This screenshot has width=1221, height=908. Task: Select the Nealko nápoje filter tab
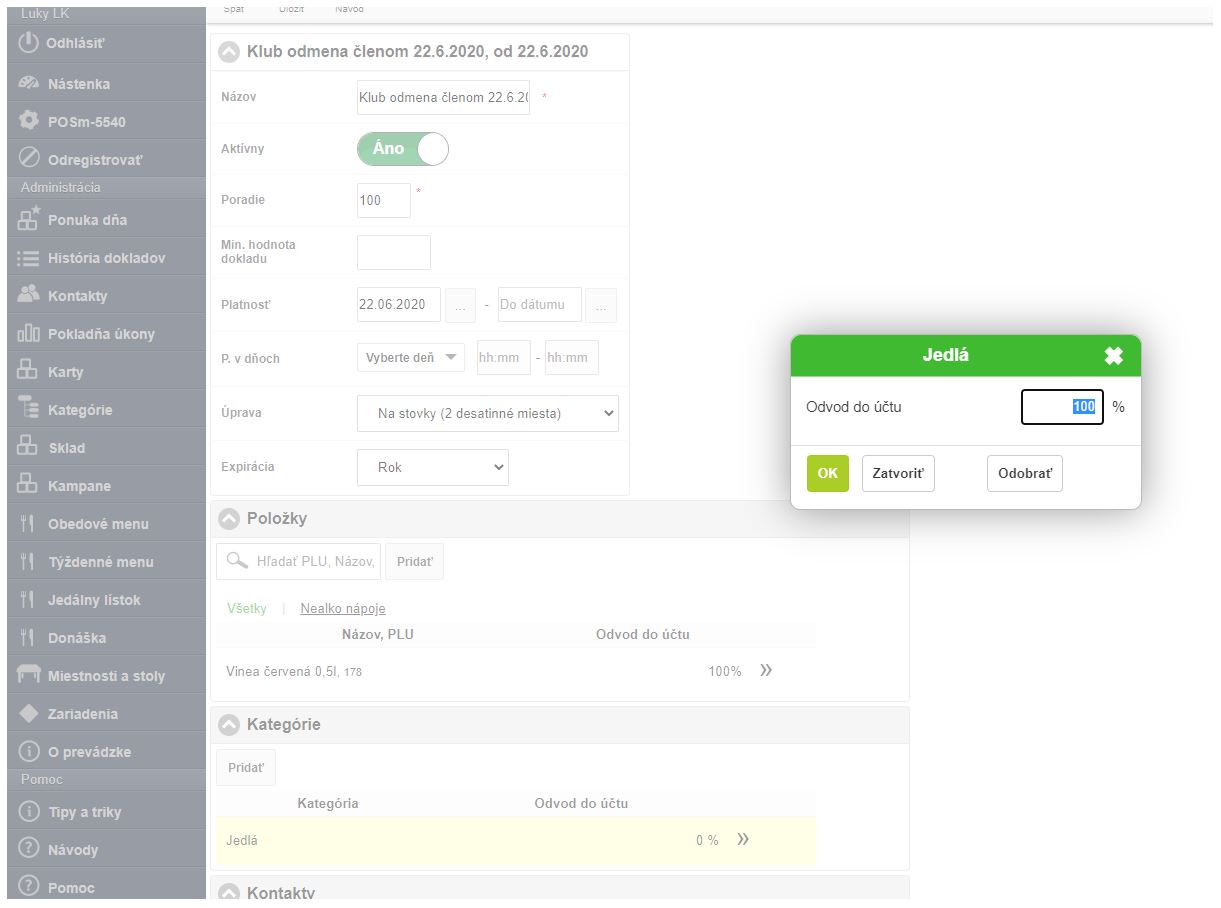point(342,608)
